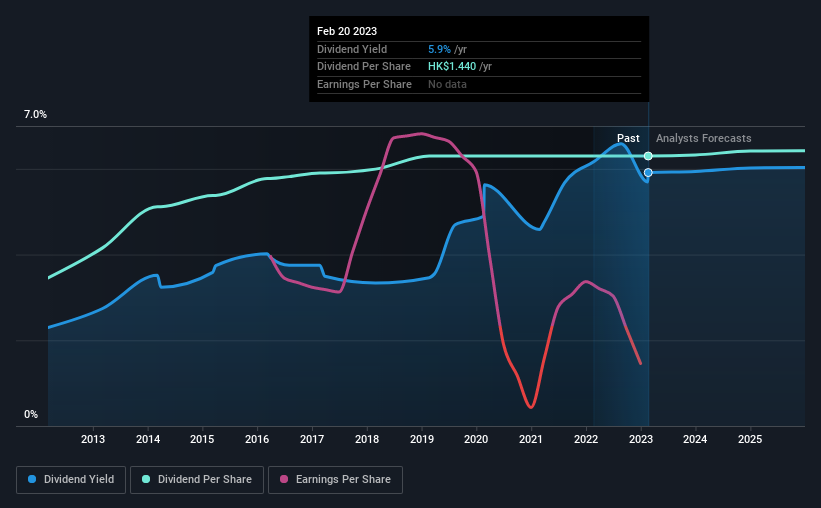Viewport: 821px width, 508px height.
Task: Click the 2013 x-axis label
Action: click(93, 439)
